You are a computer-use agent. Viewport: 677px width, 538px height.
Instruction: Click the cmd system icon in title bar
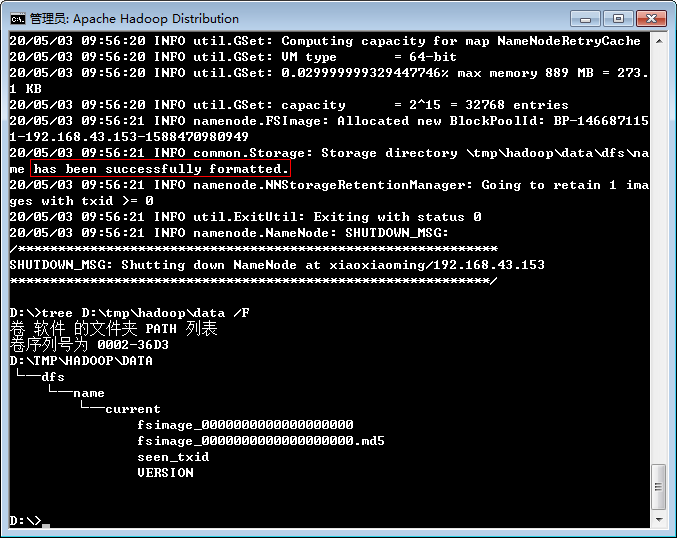[x=18, y=19]
